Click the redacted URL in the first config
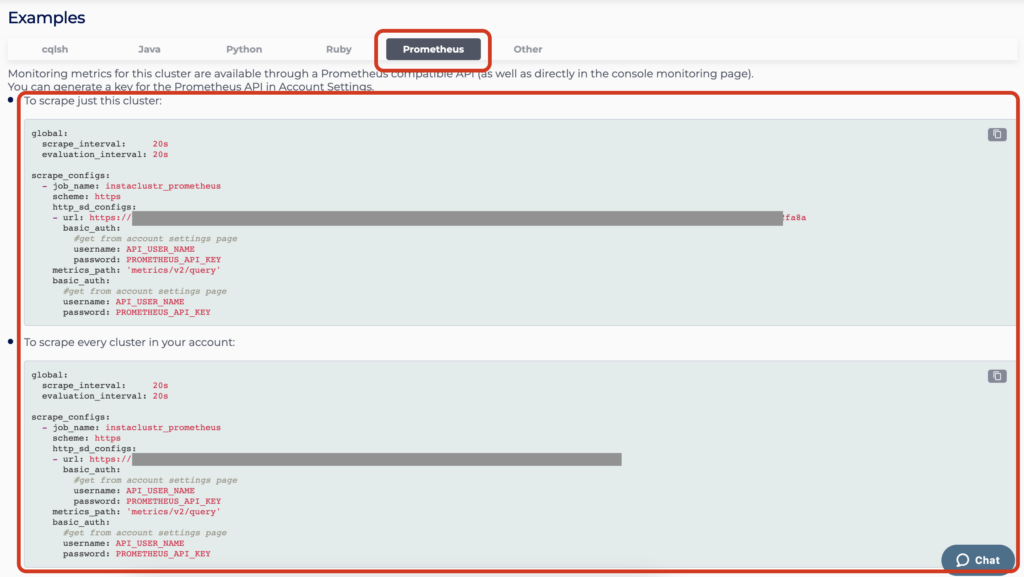1024x577 pixels. (x=456, y=218)
